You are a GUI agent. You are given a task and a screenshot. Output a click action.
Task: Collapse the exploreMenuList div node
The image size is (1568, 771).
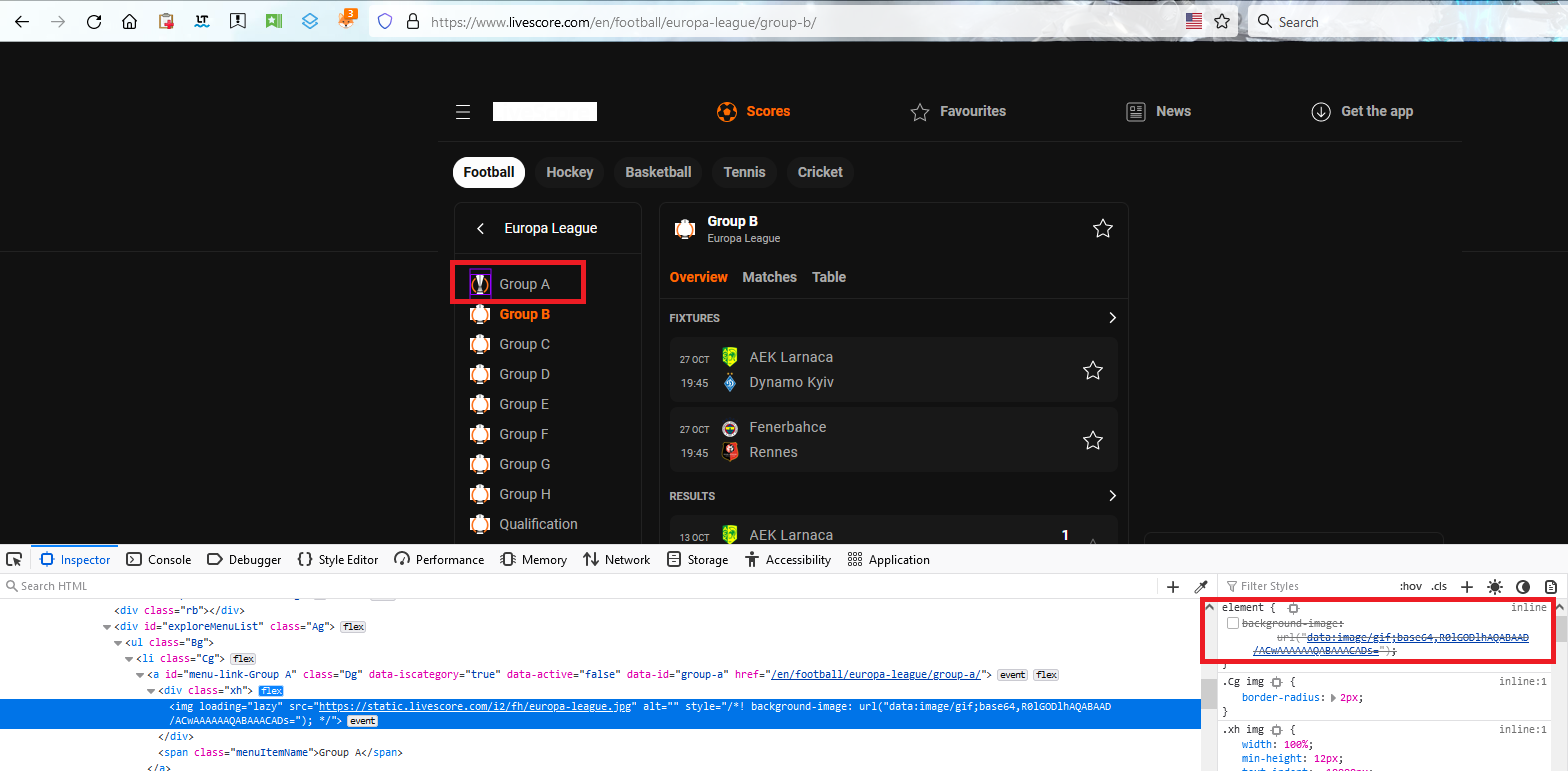tap(106, 627)
